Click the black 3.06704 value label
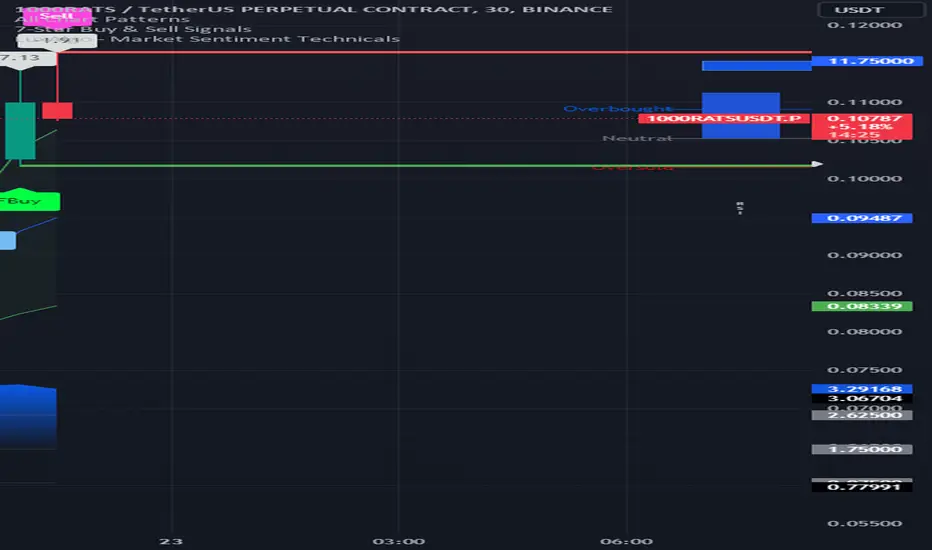Viewport: 932px width, 550px height. 861,398
